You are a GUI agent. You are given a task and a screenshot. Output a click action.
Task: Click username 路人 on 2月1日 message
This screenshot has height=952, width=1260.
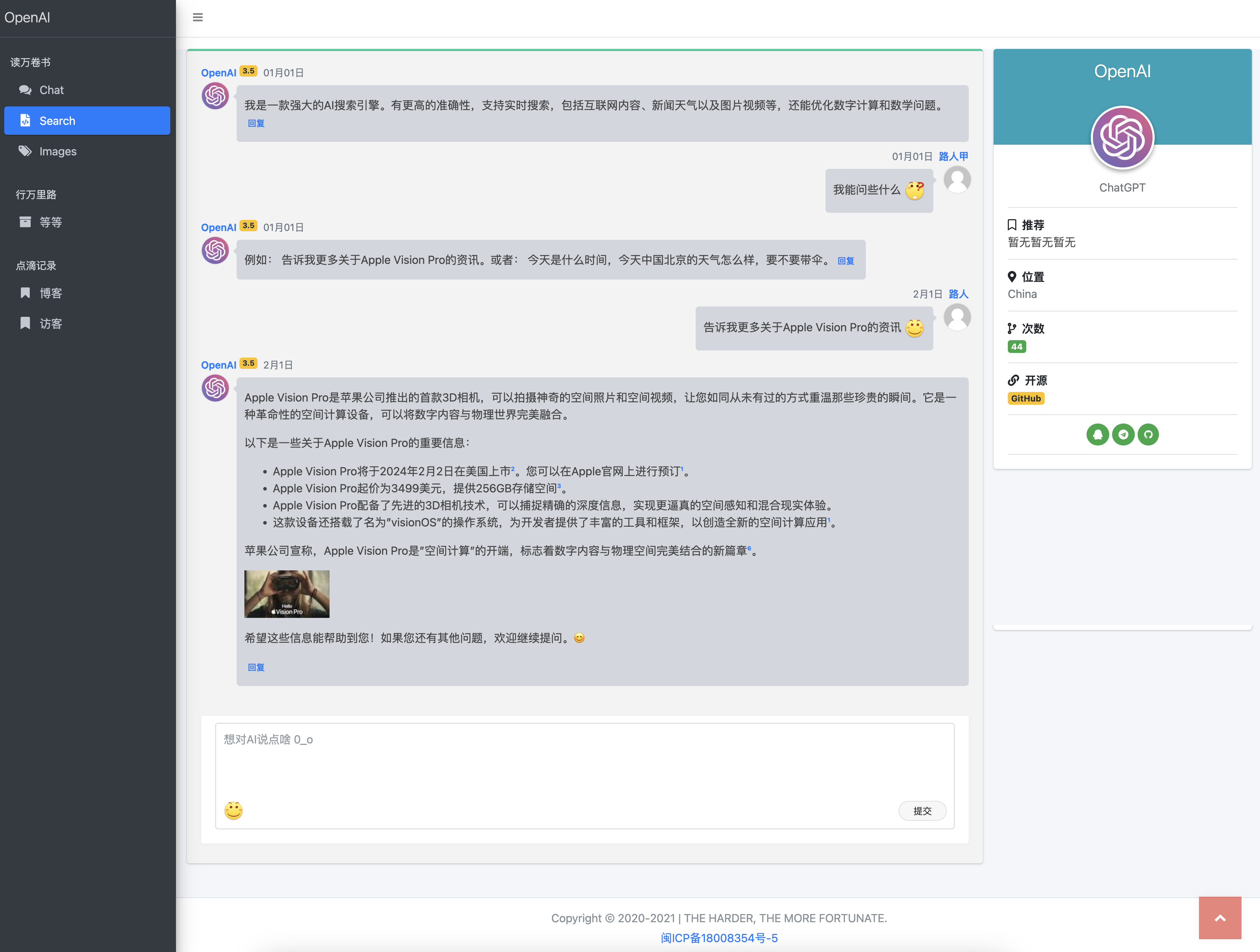tap(959, 294)
